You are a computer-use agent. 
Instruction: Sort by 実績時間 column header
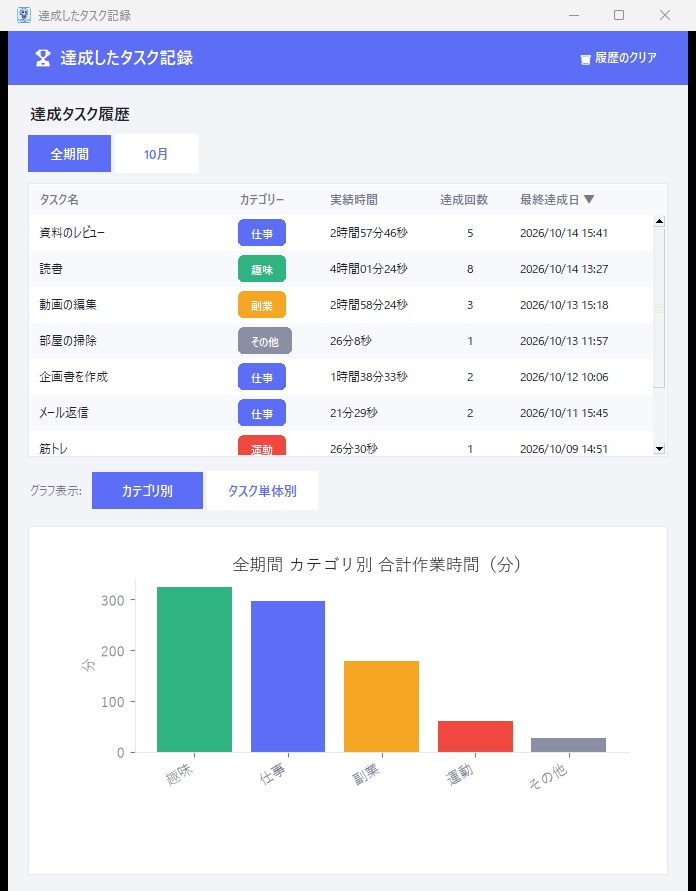point(354,199)
